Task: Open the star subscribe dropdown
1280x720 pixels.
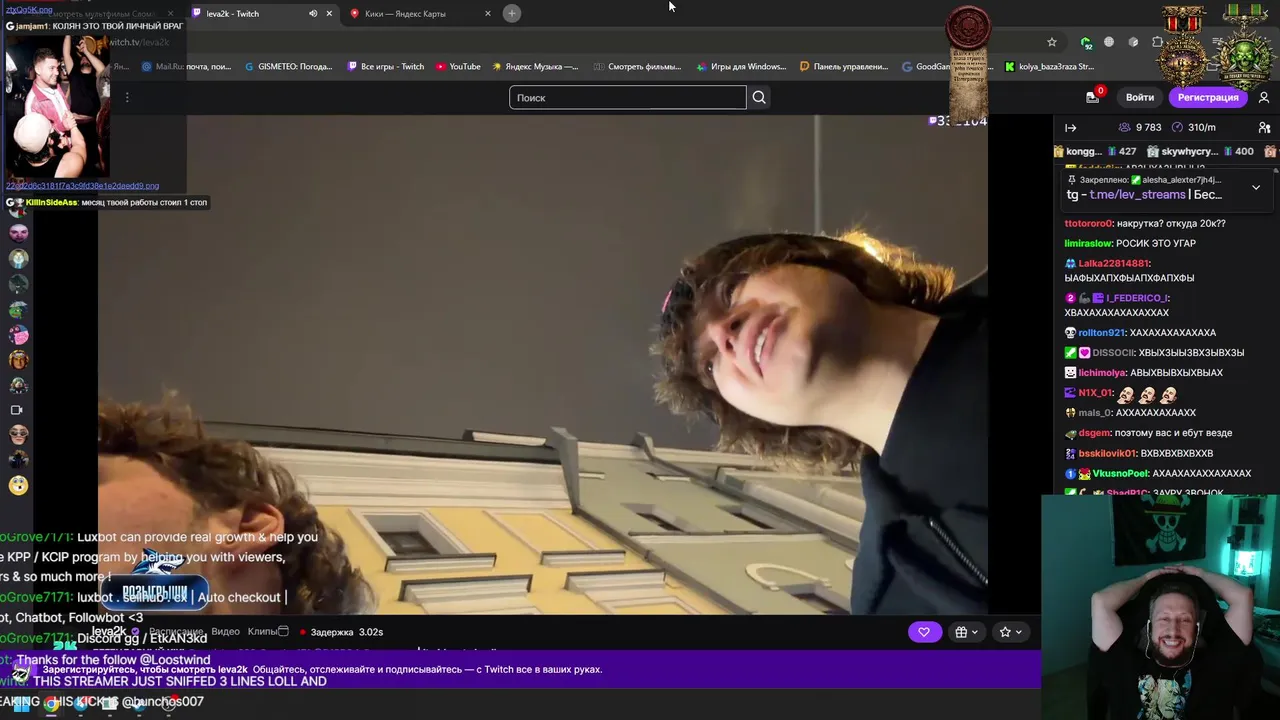Action: [1011, 632]
